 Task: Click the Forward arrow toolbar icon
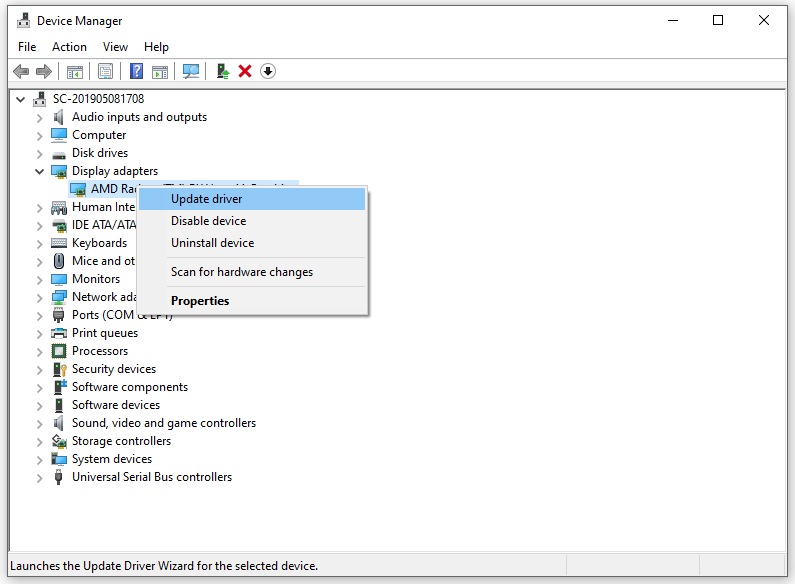[x=44, y=71]
